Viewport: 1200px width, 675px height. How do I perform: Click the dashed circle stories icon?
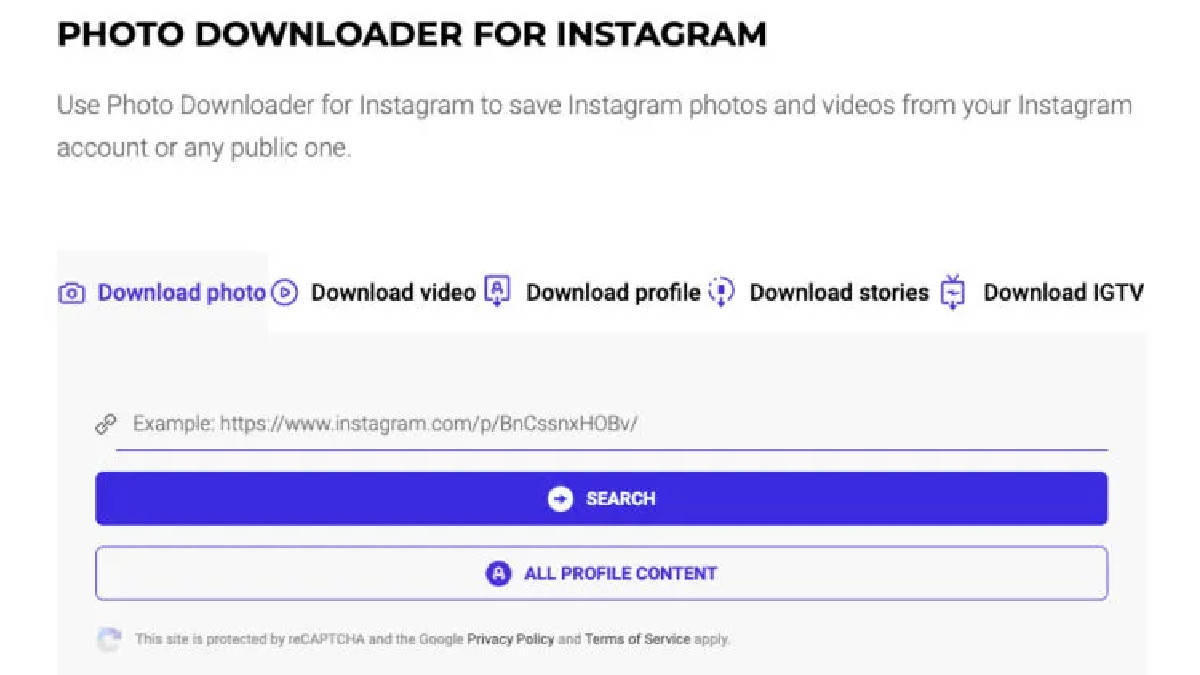721,291
